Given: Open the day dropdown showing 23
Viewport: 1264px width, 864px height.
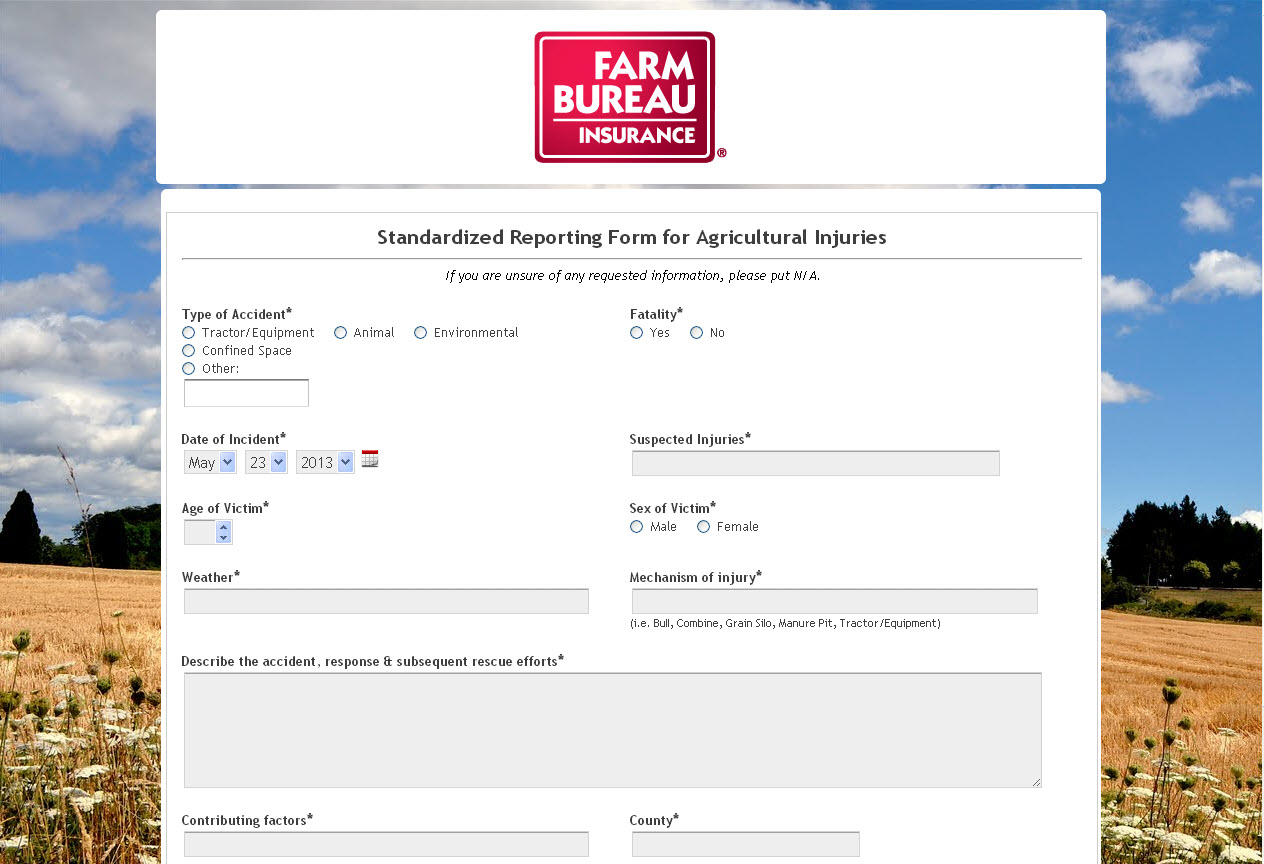Looking at the screenshot, I should 266,462.
